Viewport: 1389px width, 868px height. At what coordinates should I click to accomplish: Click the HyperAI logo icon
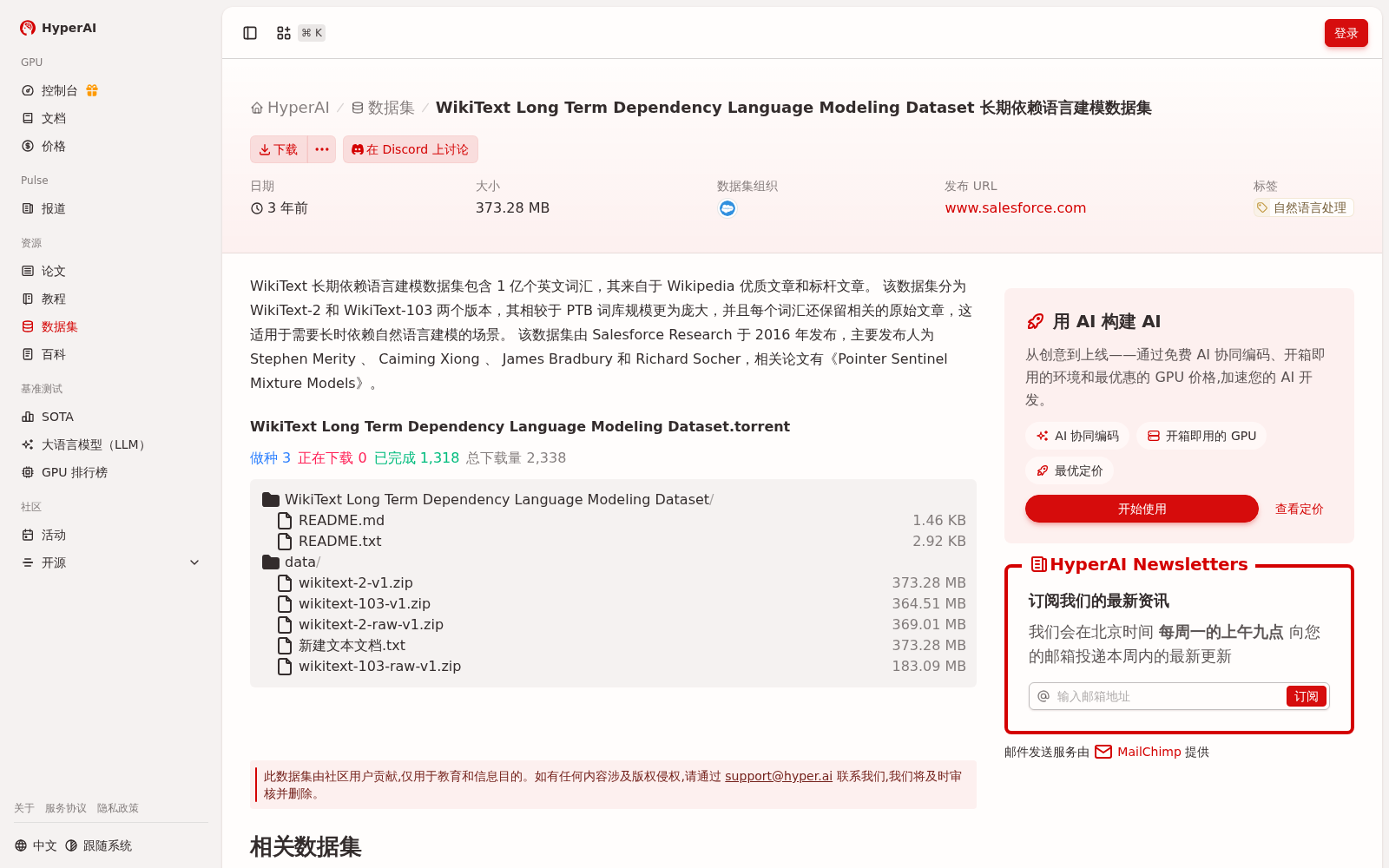click(x=28, y=28)
